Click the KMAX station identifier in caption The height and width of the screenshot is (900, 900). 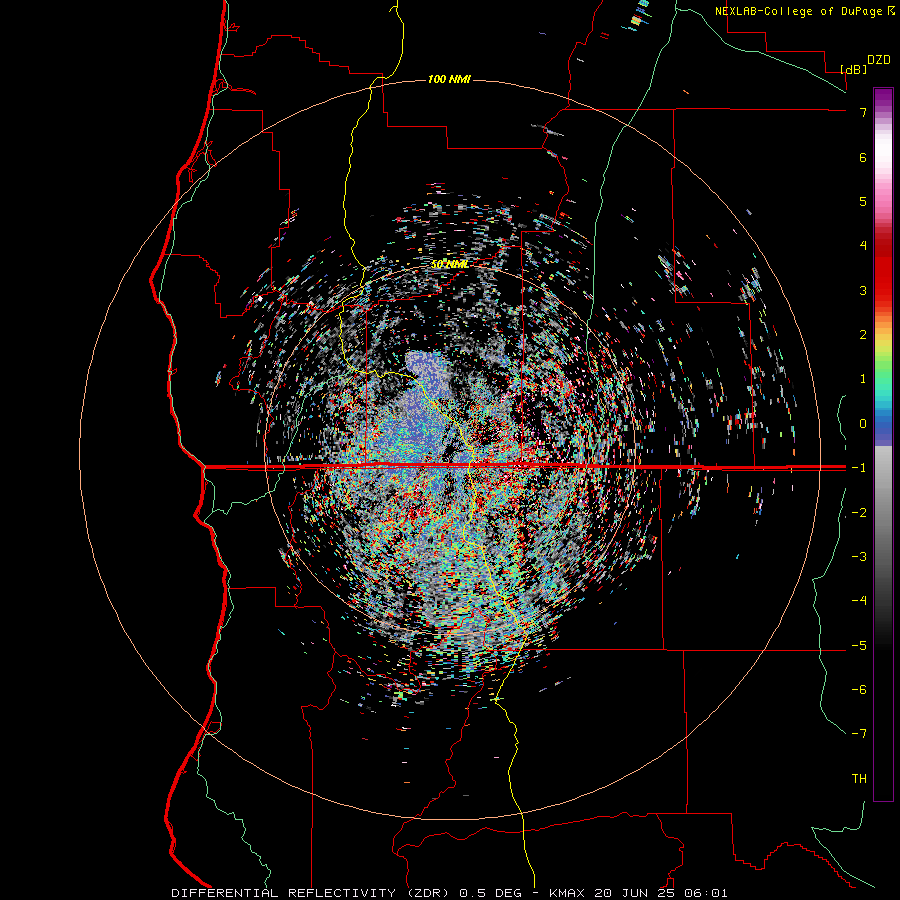coord(568,893)
